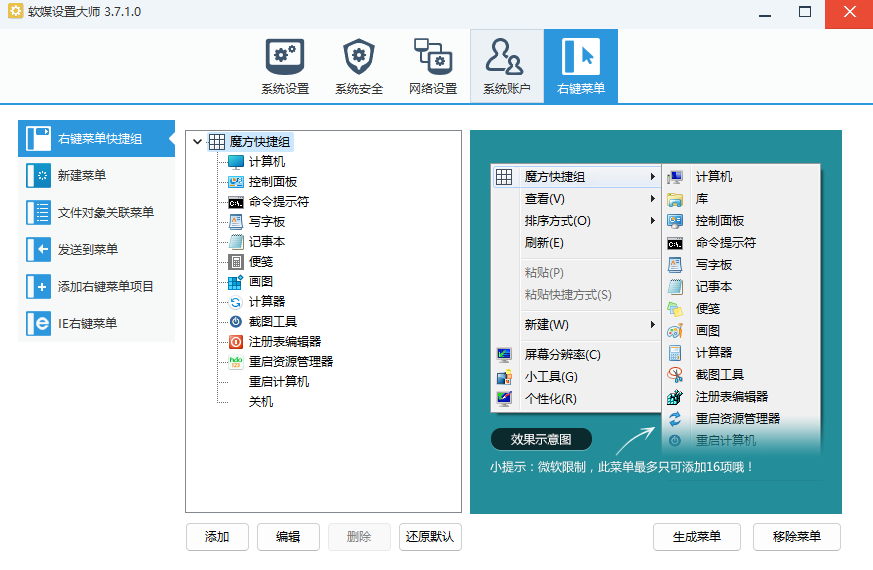Click the 生成菜单 button
Screen dimensions: 873x570
[696, 537]
